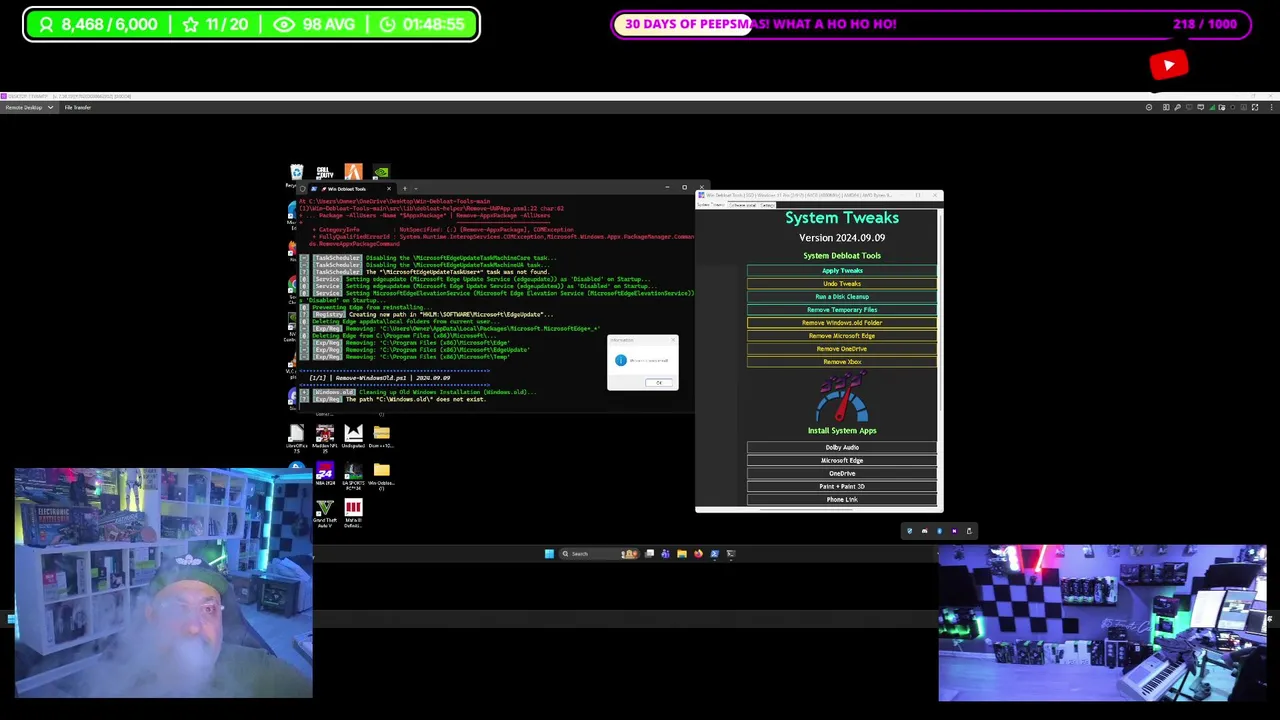Open the Call of Duty desktop icon
The image size is (1280, 720).
(325, 173)
